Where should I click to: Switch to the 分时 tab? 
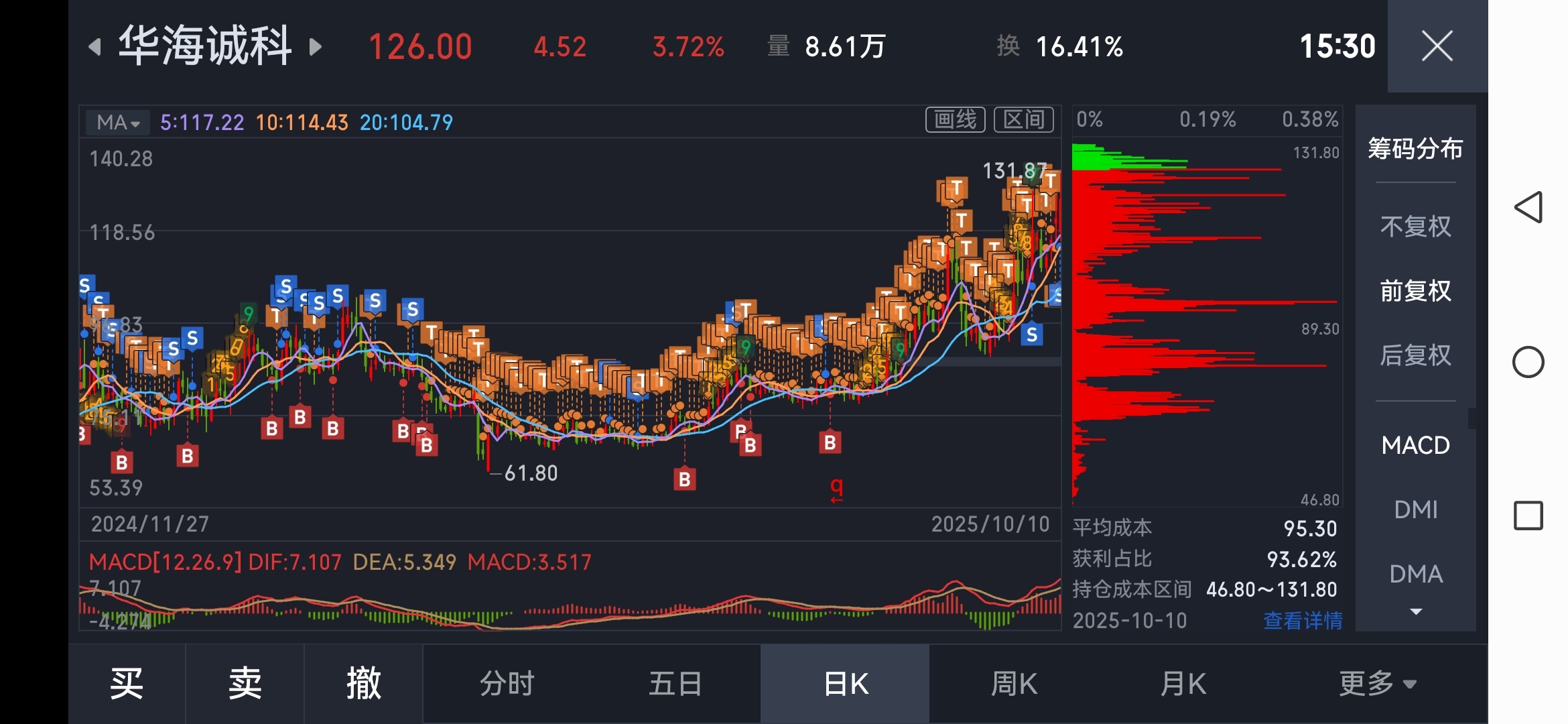[507, 684]
